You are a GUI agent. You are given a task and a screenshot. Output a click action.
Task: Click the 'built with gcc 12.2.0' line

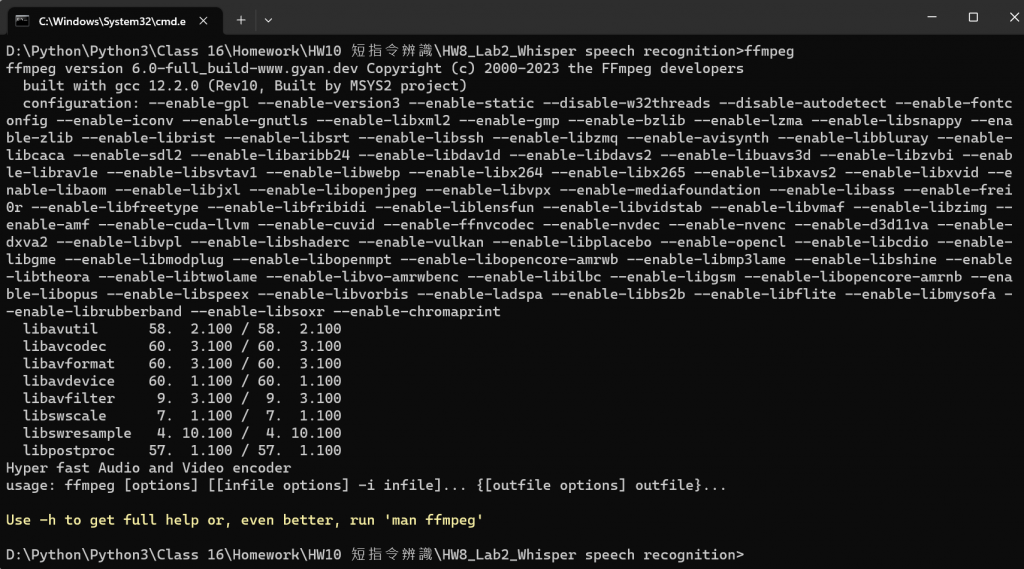[245, 86]
